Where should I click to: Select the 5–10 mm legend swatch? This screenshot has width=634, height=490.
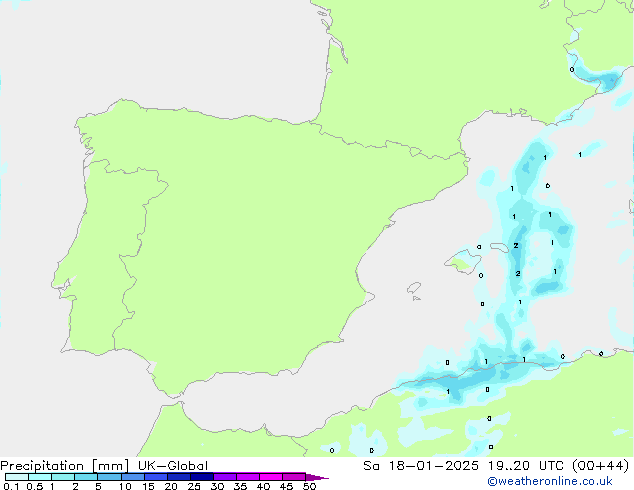[109, 477]
